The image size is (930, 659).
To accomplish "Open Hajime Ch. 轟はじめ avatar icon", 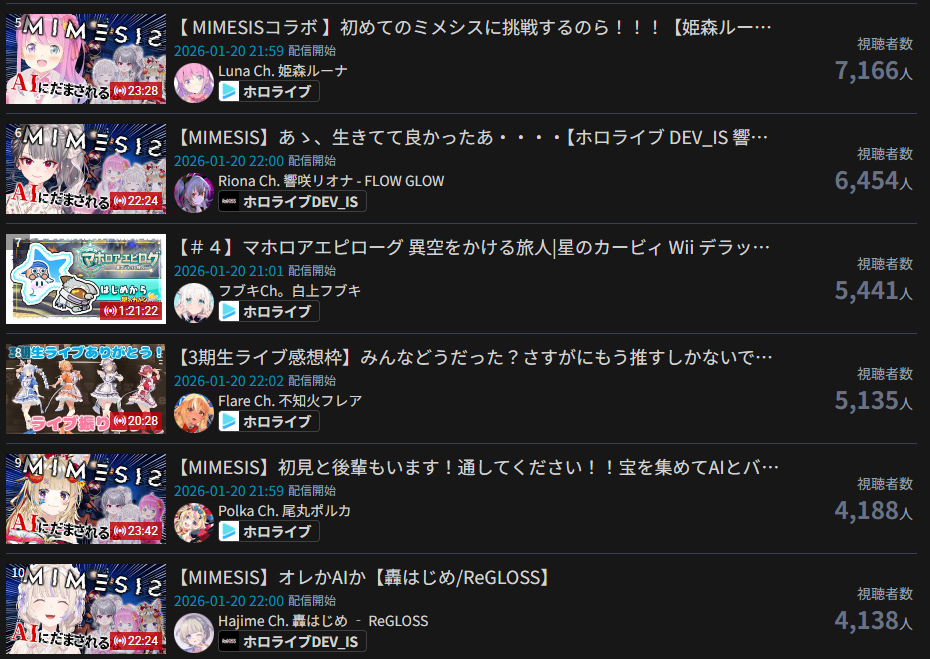I will (x=193, y=633).
